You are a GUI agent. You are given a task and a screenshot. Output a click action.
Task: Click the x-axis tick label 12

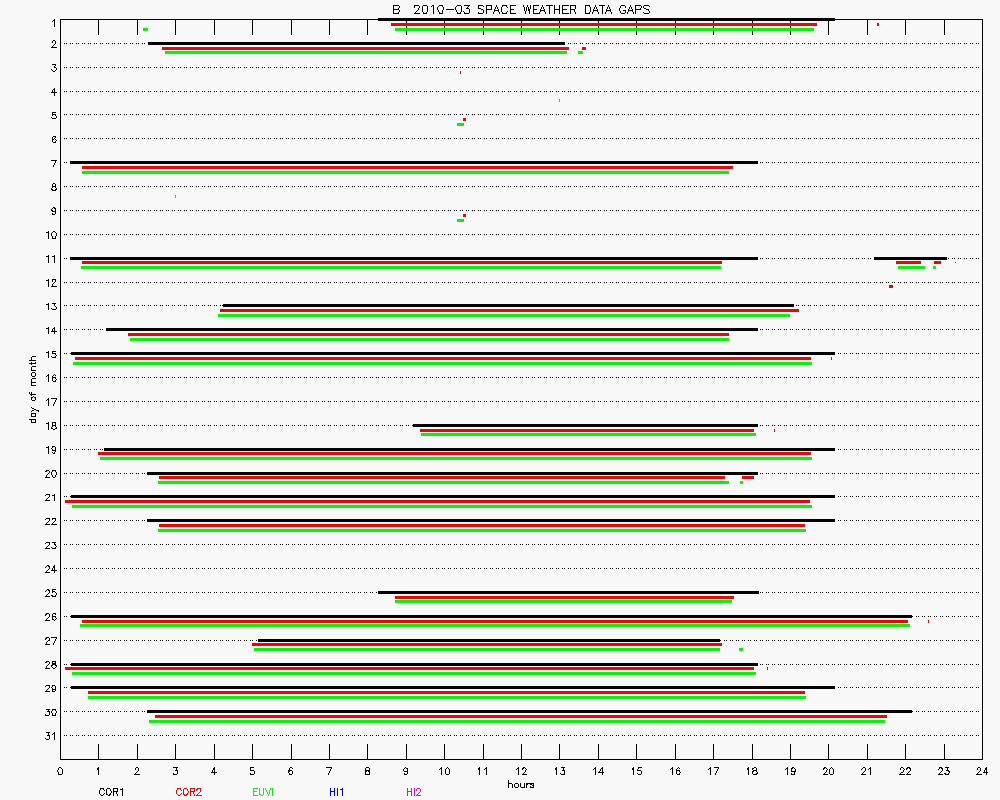point(521,771)
